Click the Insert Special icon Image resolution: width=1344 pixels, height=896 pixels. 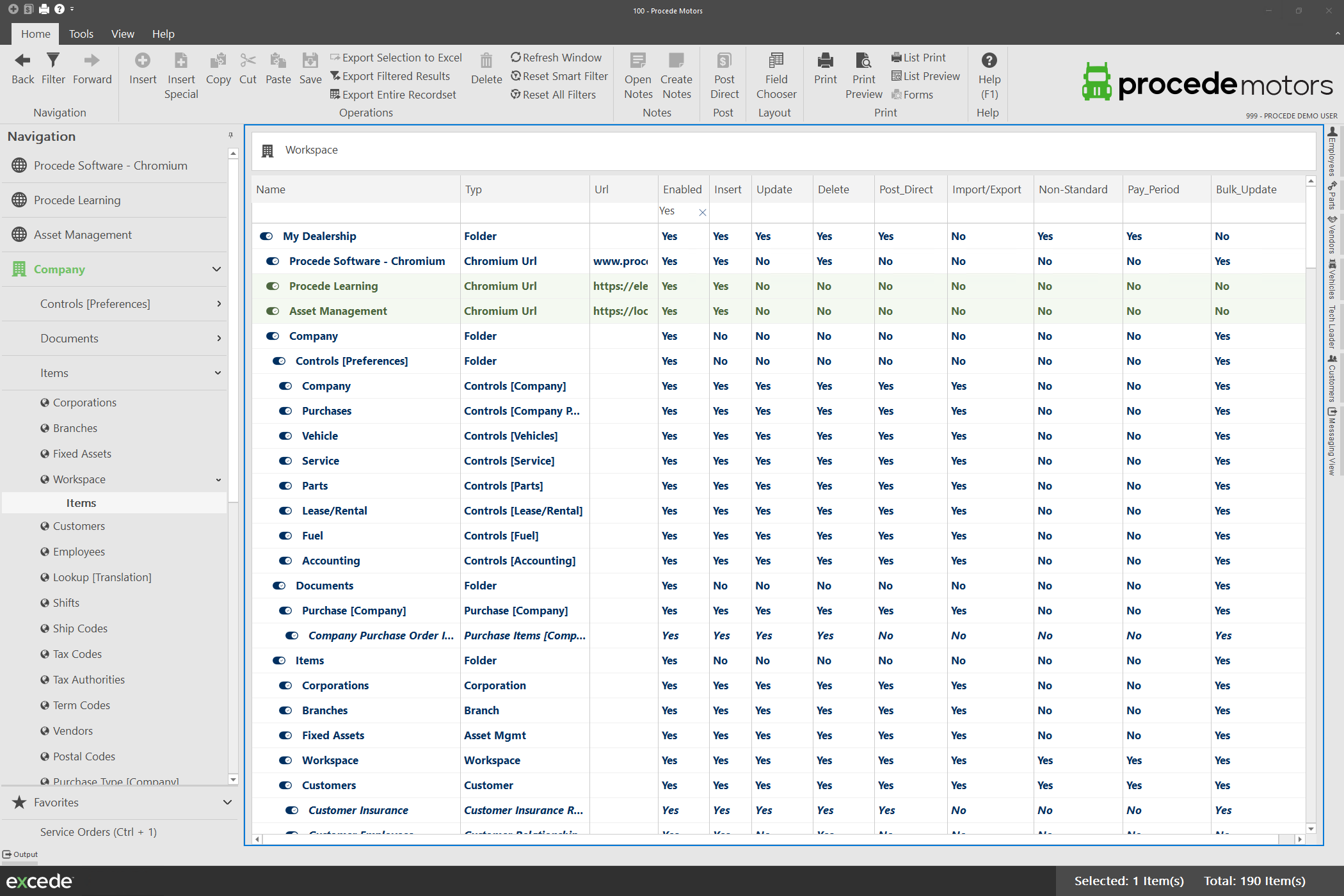coord(181,61)
